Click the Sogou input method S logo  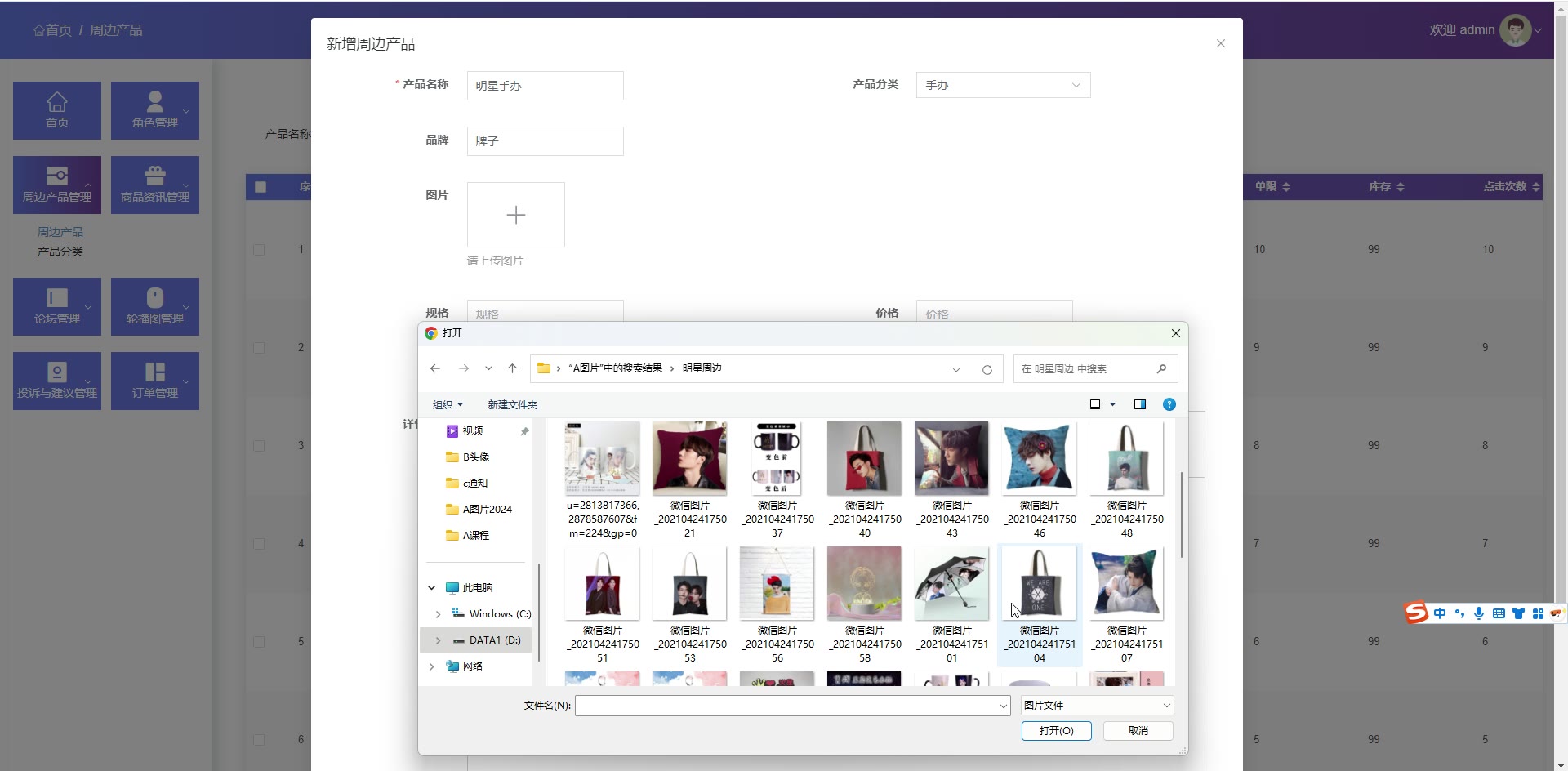pyautogui.click(x=1416, y=613)
